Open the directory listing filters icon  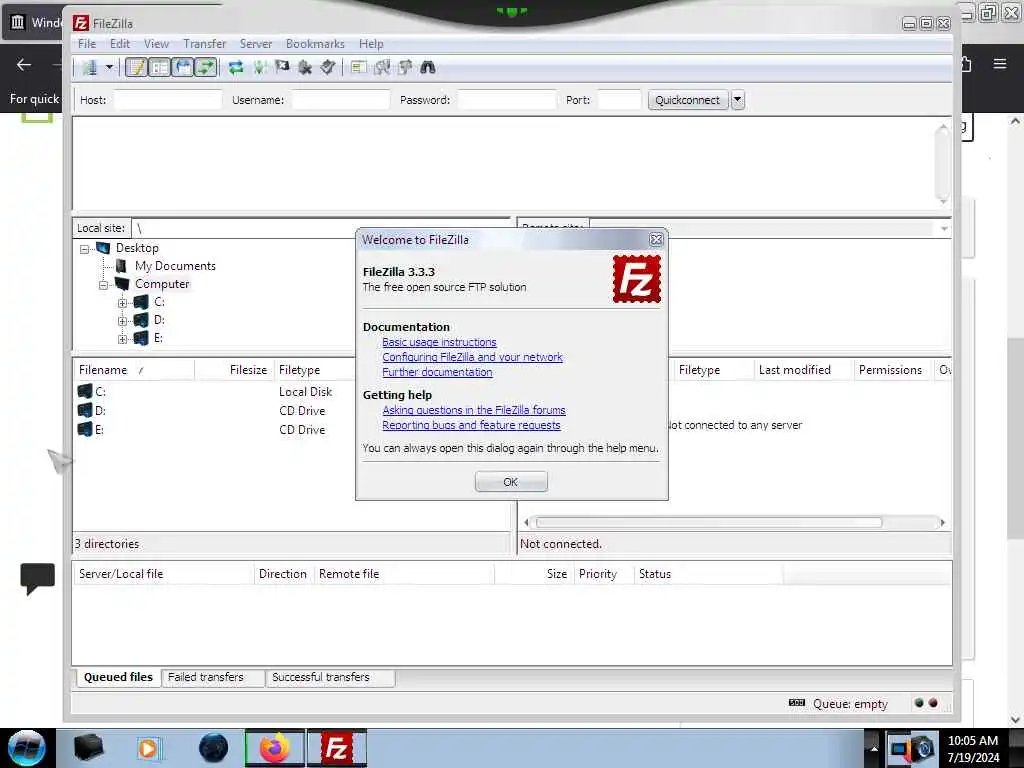(x=358, y=67)
